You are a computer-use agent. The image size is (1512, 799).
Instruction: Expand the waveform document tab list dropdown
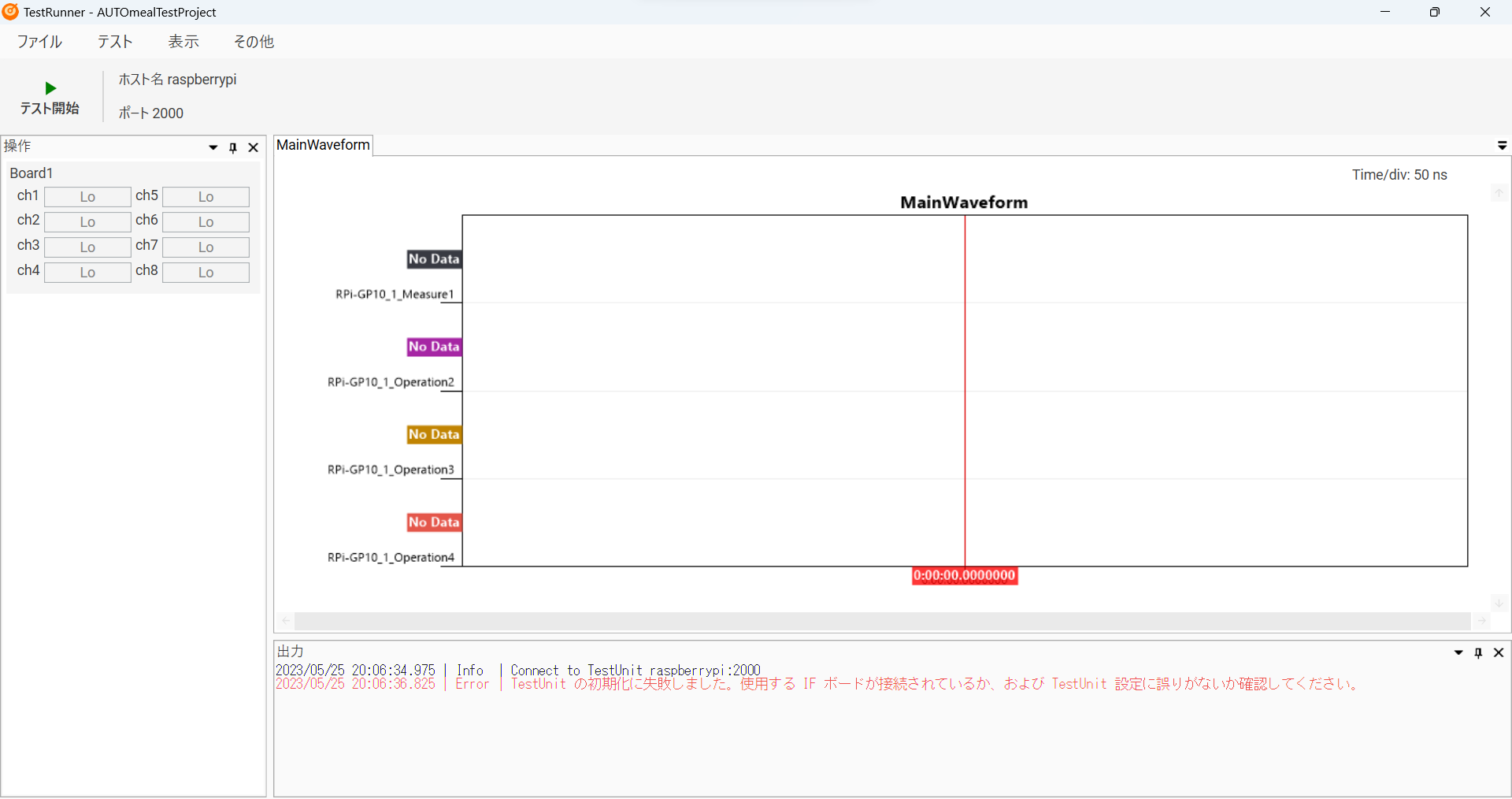[1502, 146]
